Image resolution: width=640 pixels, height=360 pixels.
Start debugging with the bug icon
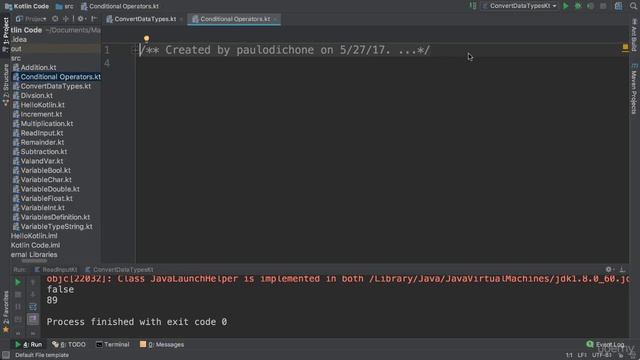[578, 6]
